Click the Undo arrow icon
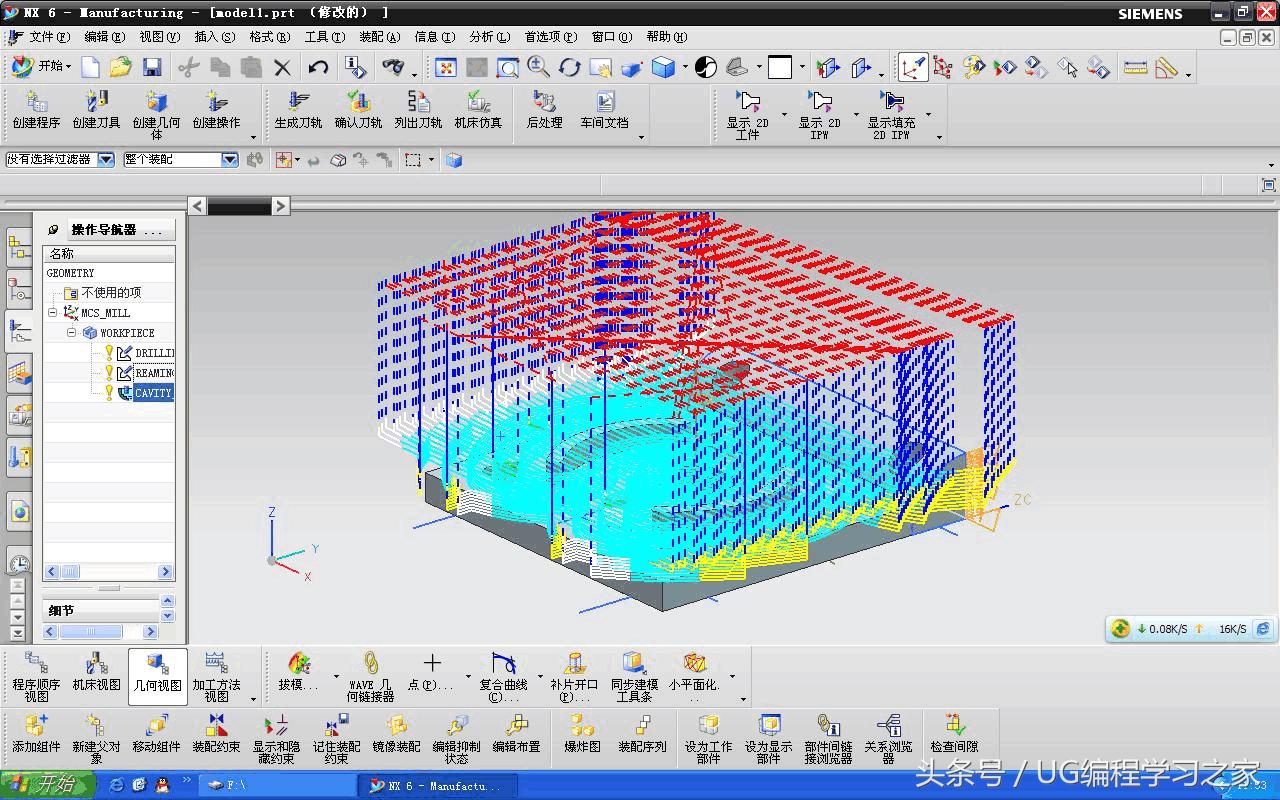This screenshot has height=800, width=1280. click(x=318, y=67)
